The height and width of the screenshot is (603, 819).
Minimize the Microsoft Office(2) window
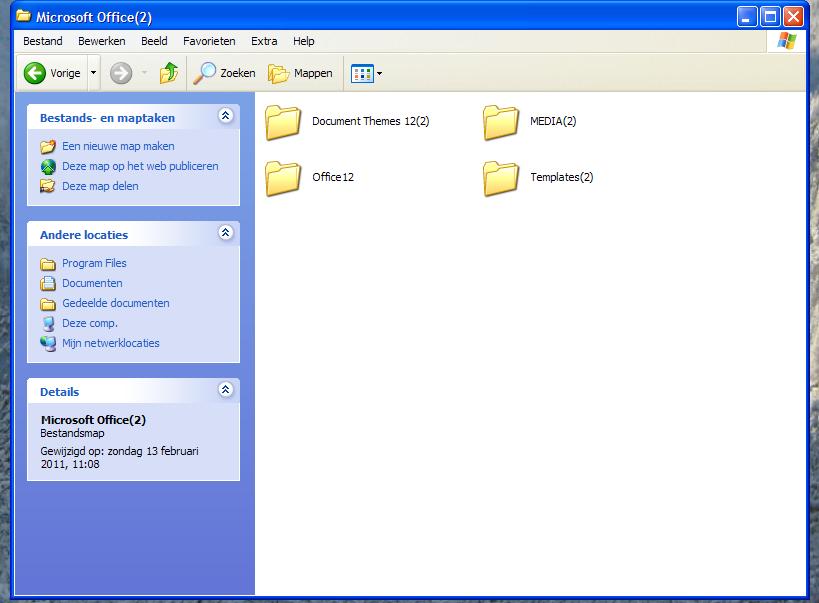point(746,17)
